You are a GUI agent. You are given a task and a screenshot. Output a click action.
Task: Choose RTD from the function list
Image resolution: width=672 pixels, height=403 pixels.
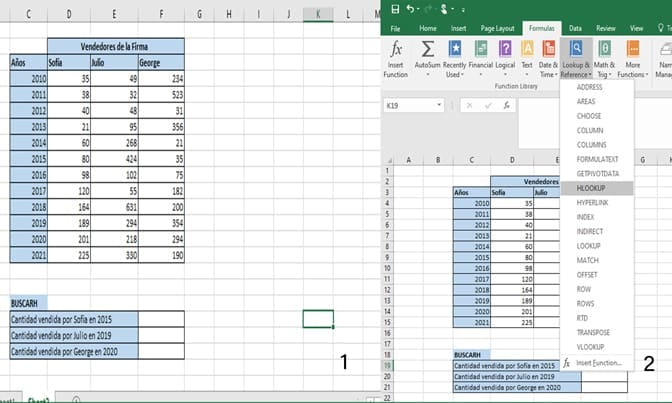pos(597,318)
